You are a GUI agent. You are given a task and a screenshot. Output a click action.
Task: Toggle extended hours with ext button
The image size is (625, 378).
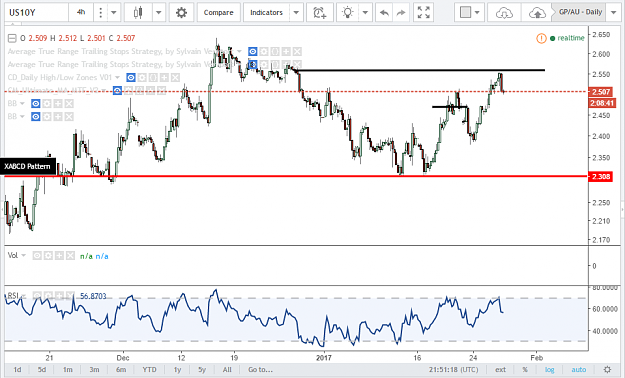[x=501, y=370]
